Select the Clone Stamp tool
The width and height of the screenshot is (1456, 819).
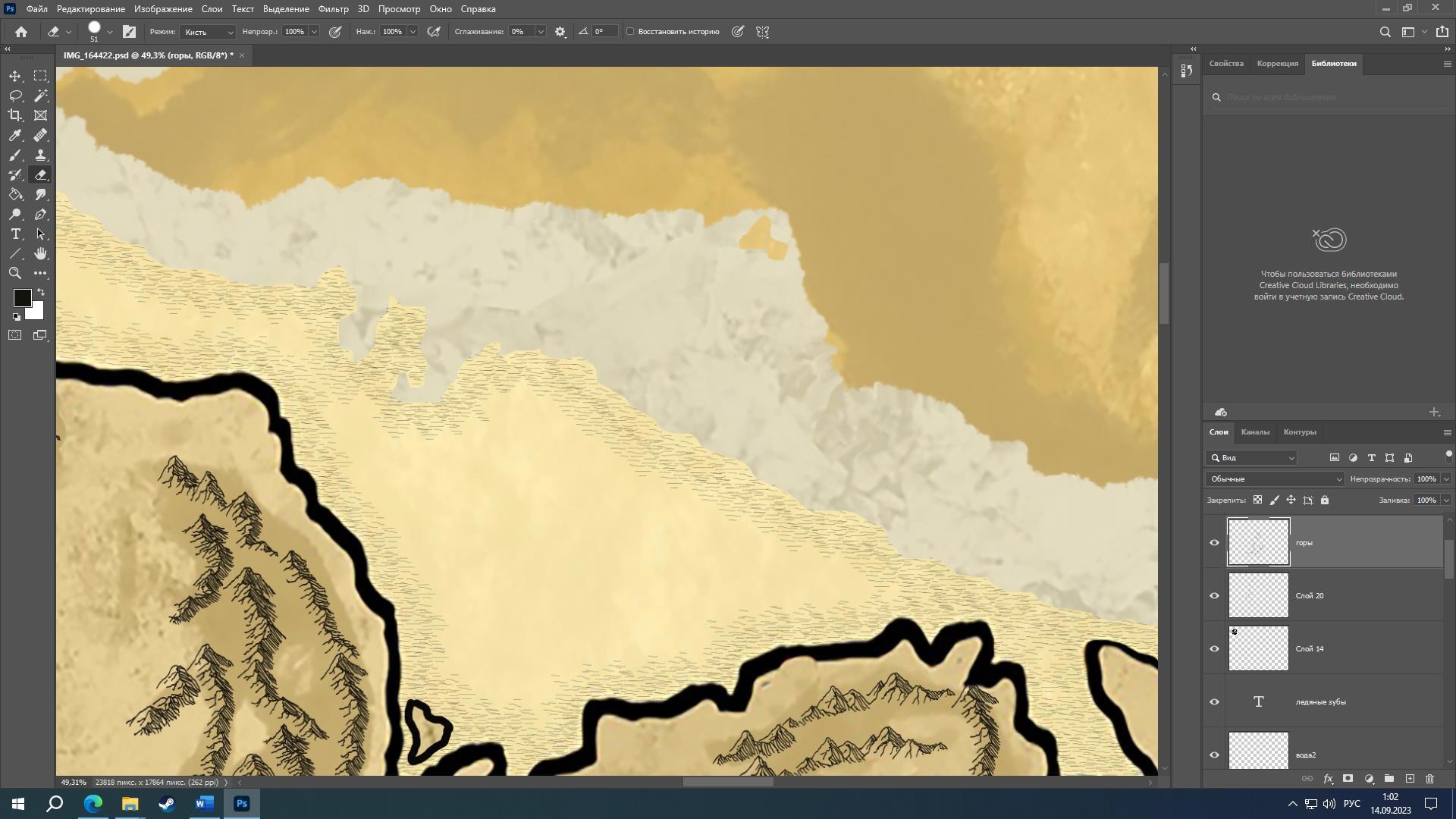(41, 155)
